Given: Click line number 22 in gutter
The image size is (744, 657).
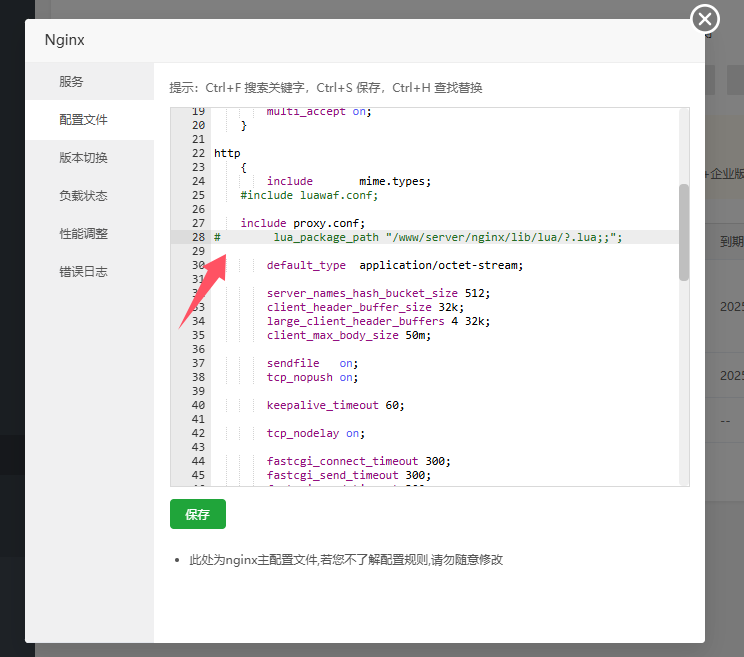Looking at the screenshot, I should [x=198, y=153].
